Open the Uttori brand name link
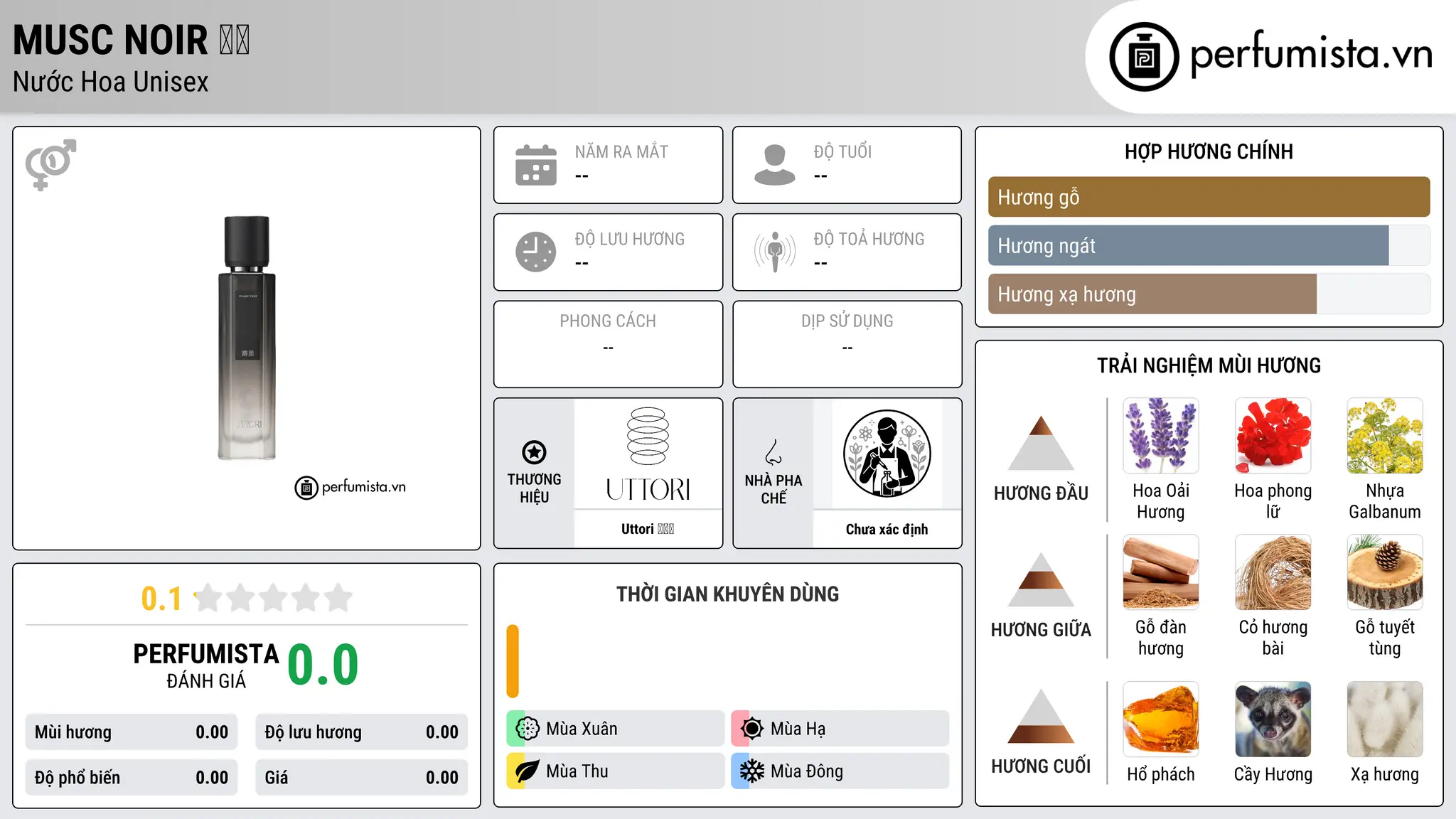Viewport: 1456px width, 819px height. click(648, 529)
